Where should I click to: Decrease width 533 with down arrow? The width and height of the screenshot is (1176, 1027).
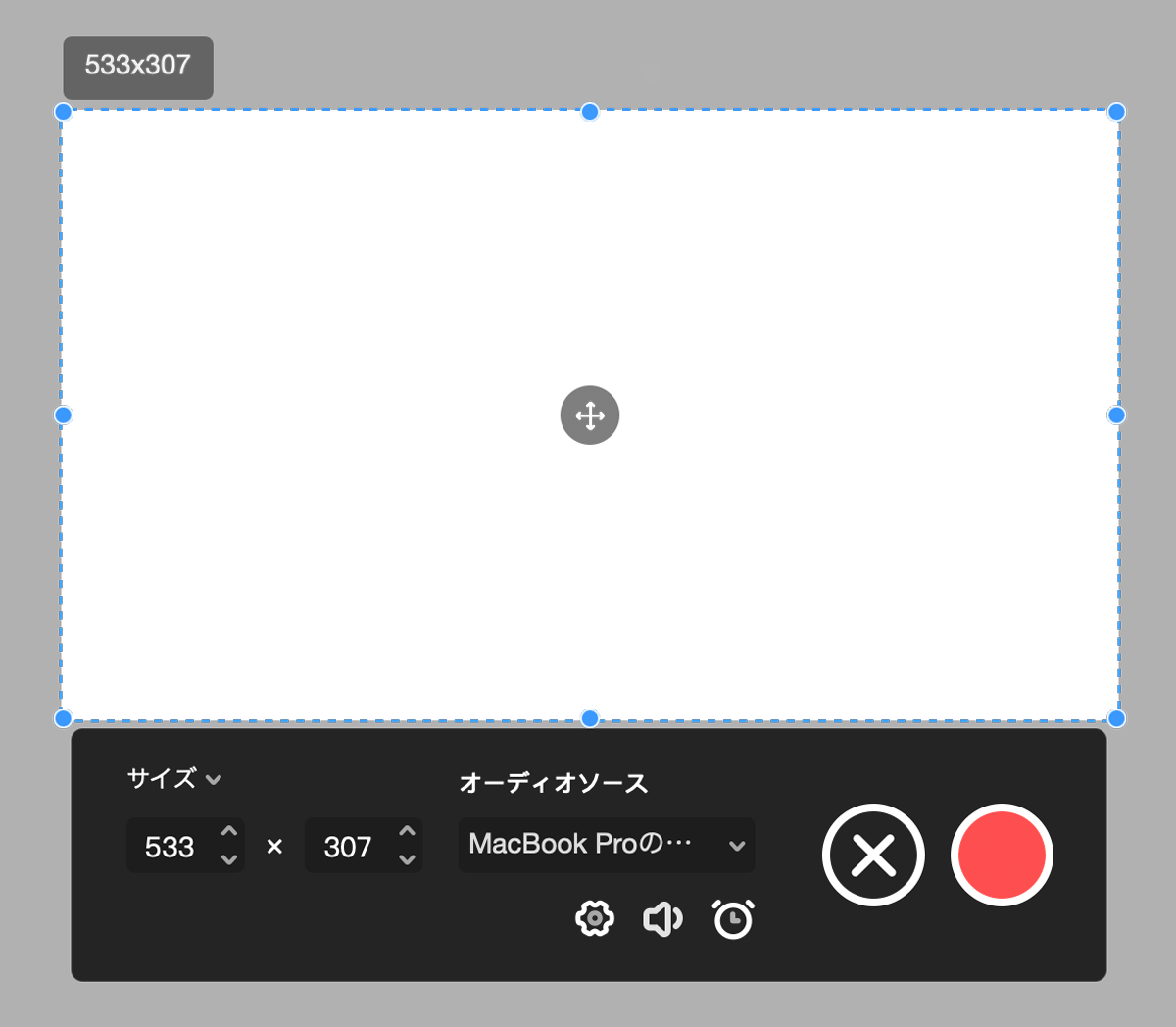pyautogui.click(x=229, y=859)
